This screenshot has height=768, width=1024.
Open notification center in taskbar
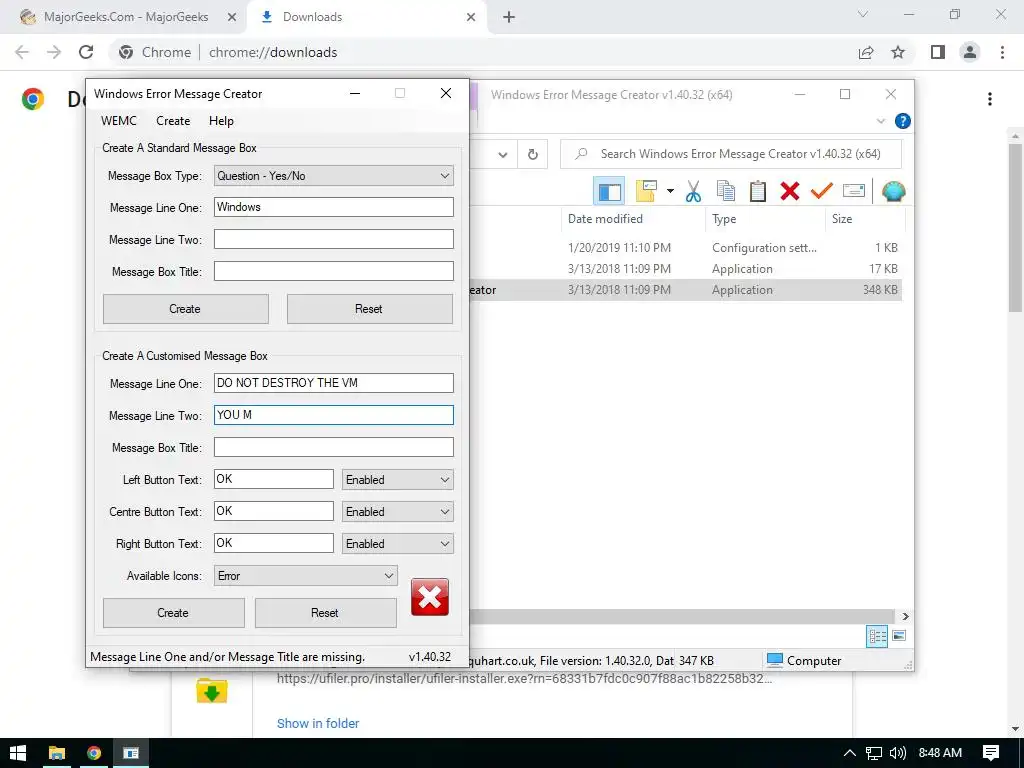[x=991, y=753]
